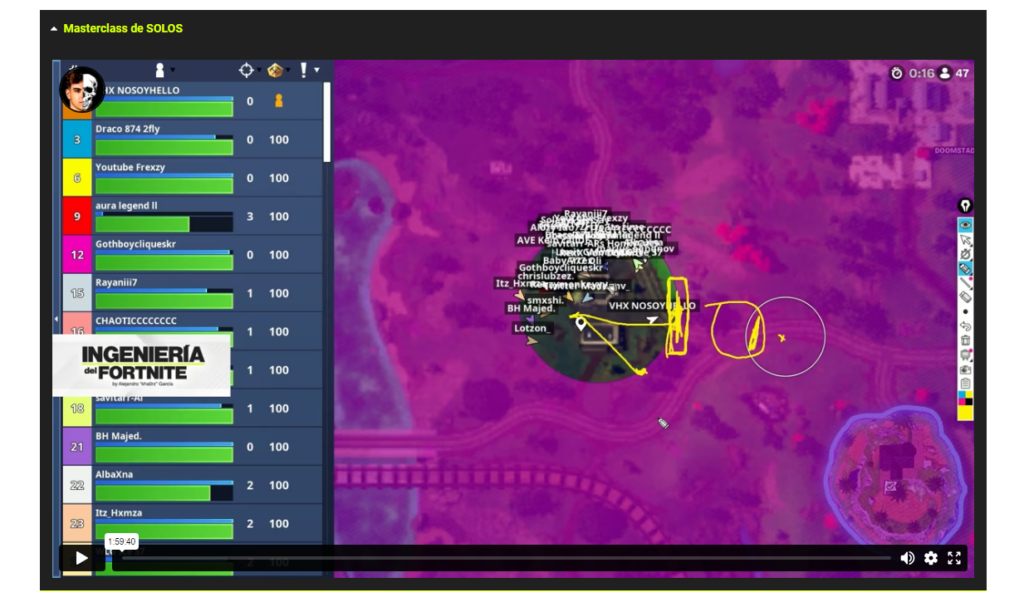
Task: Click the exclamation mark alert icon
Action: pyautogui.click(x=303, y=70)
